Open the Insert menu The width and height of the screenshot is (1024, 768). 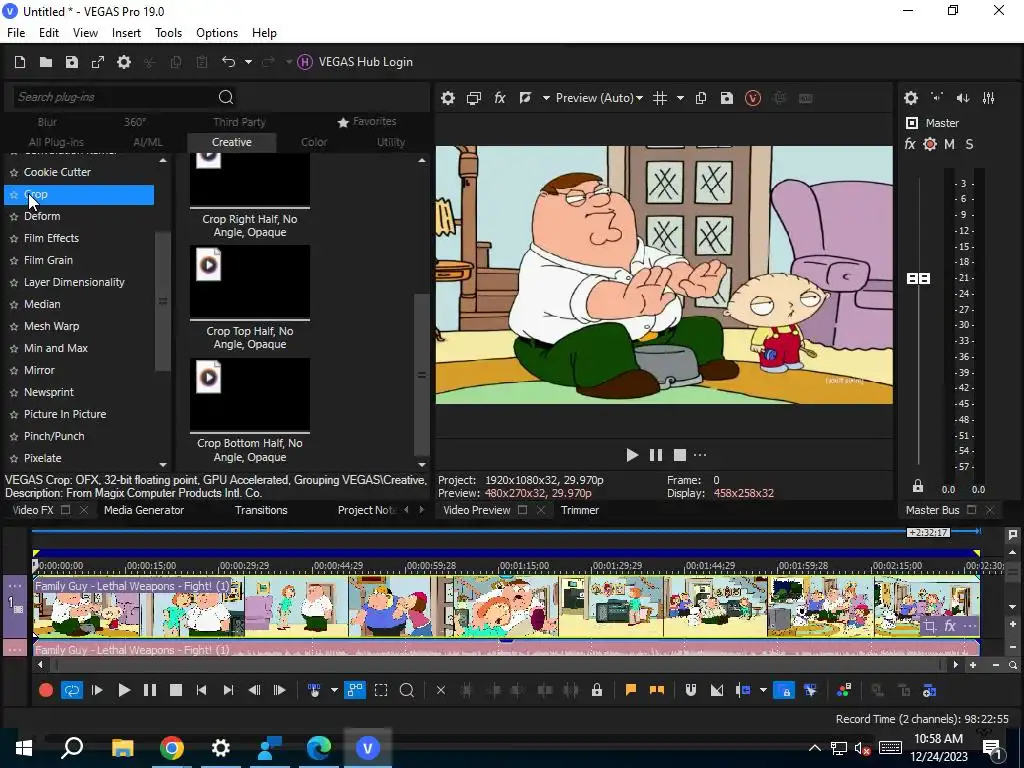click(126, 33)
